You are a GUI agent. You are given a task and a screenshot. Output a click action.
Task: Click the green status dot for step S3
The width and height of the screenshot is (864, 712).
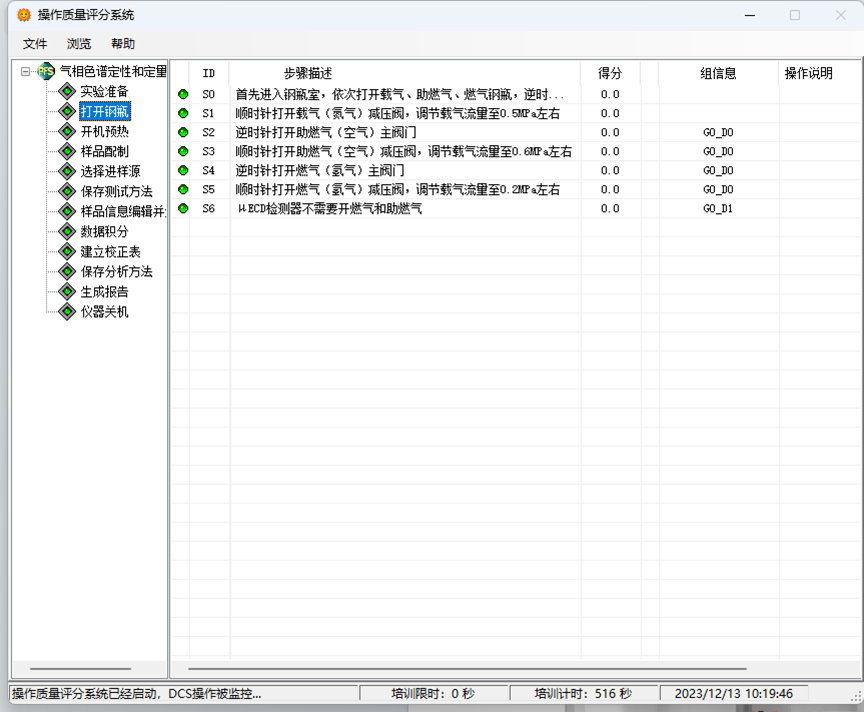click(x=183, y=152)
